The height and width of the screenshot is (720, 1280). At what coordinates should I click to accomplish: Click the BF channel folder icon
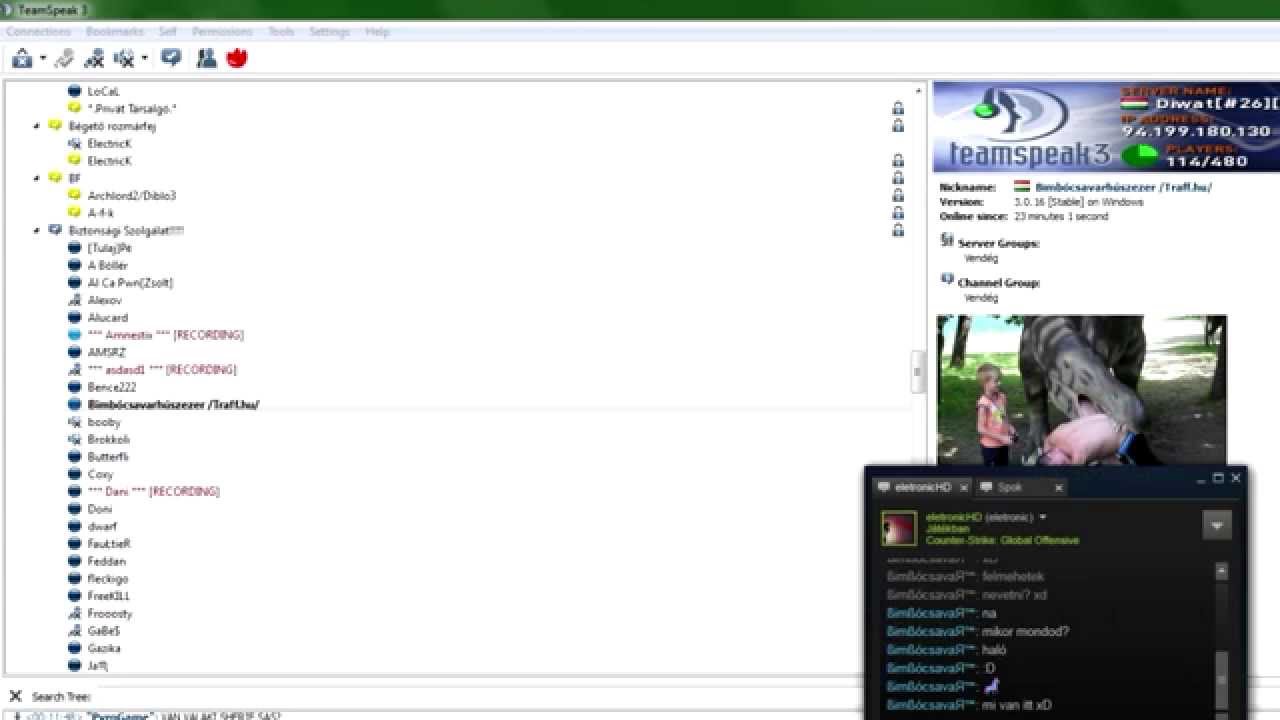click(55, 178)
